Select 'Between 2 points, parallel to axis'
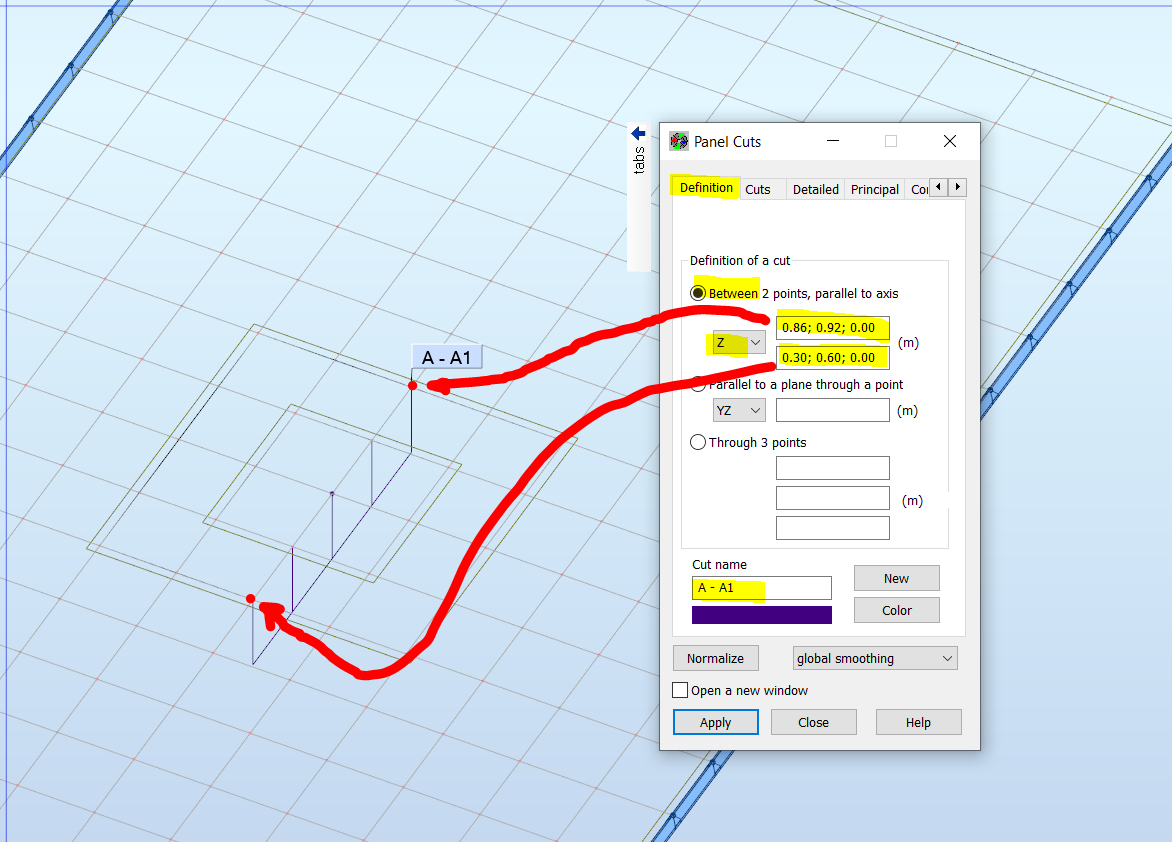Image resolution: width=1172 pixels, height=842 pixels. click(x=697, y=293)
